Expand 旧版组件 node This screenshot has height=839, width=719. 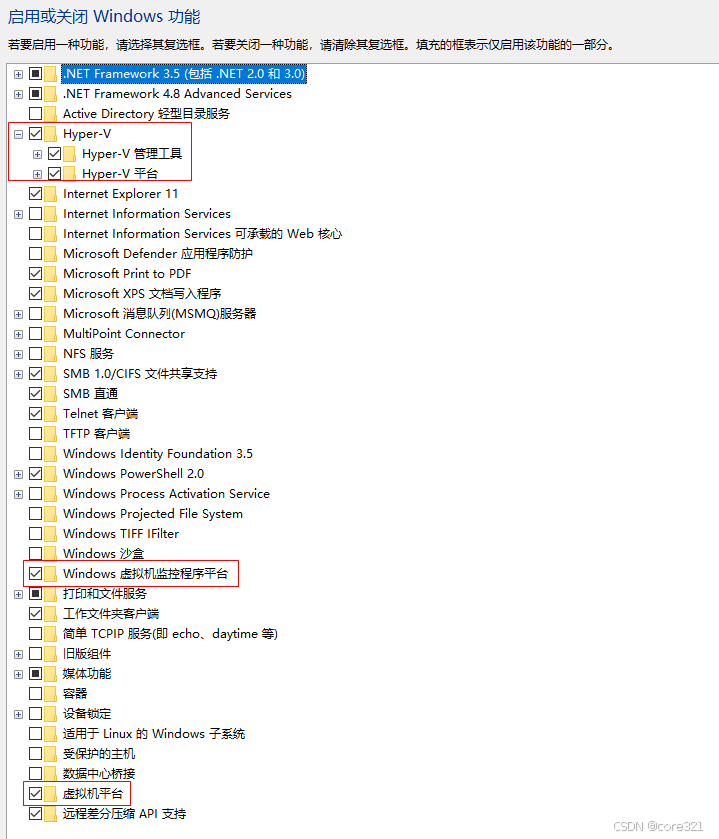[18, 654]
